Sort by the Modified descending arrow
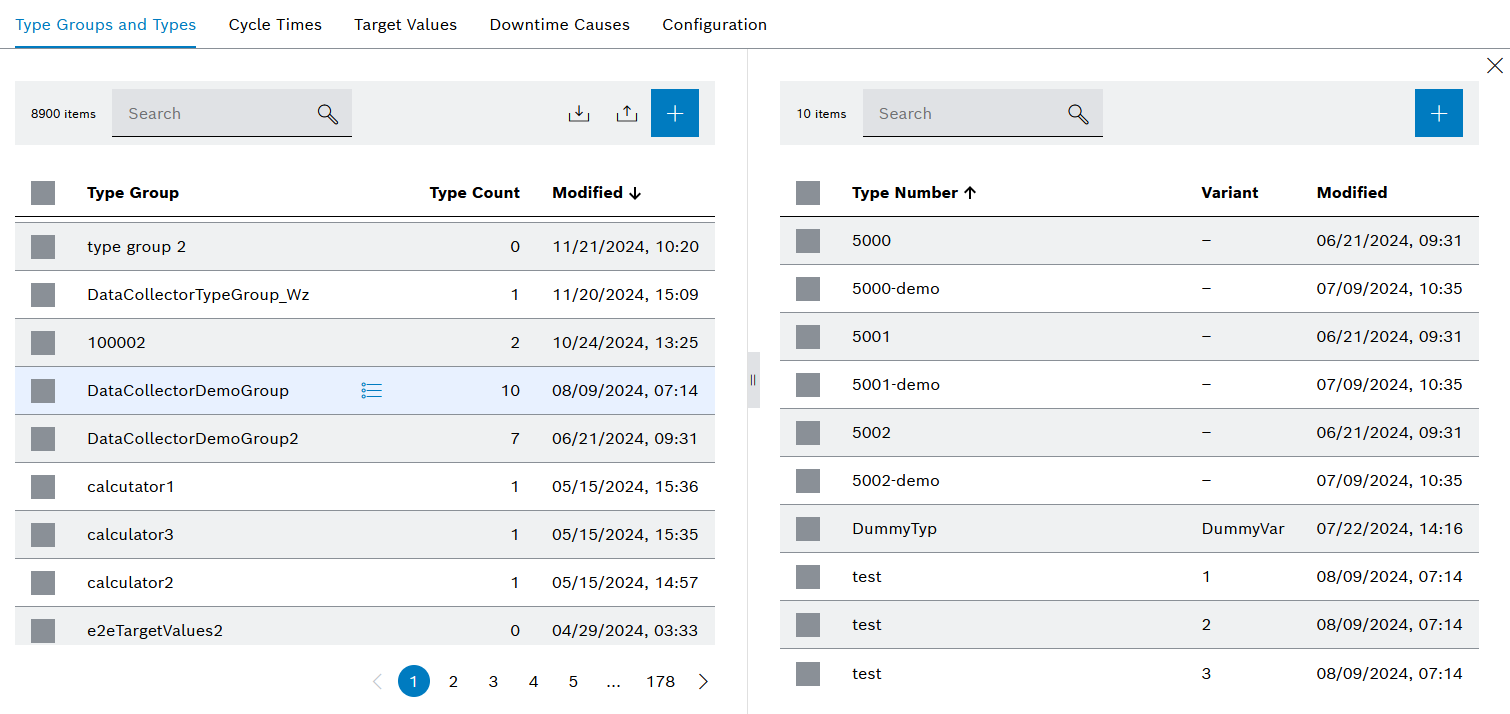This screenshot has height=714, width=1510. (x=635, y=193)
